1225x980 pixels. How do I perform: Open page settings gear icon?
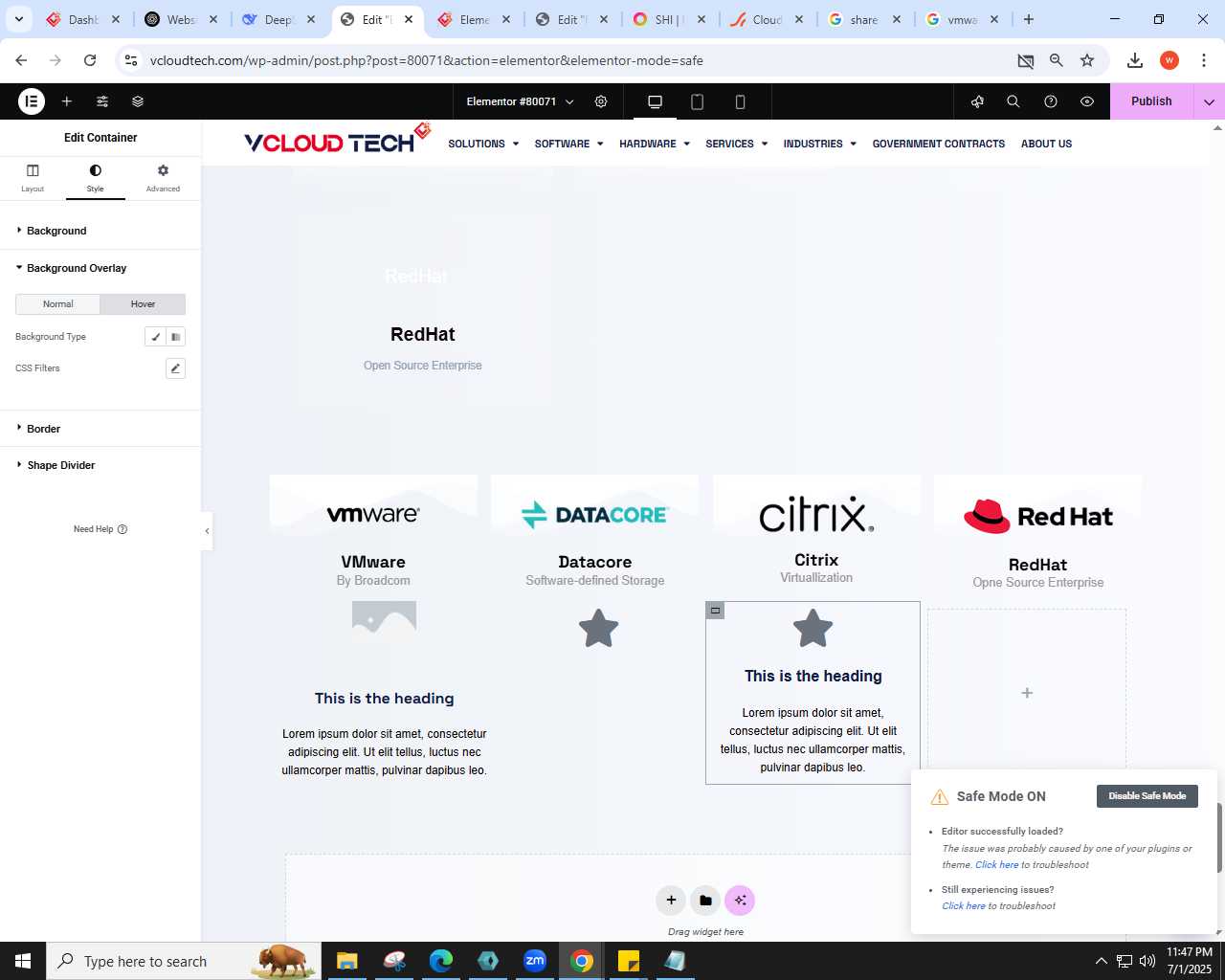click(x=601, y=101)
